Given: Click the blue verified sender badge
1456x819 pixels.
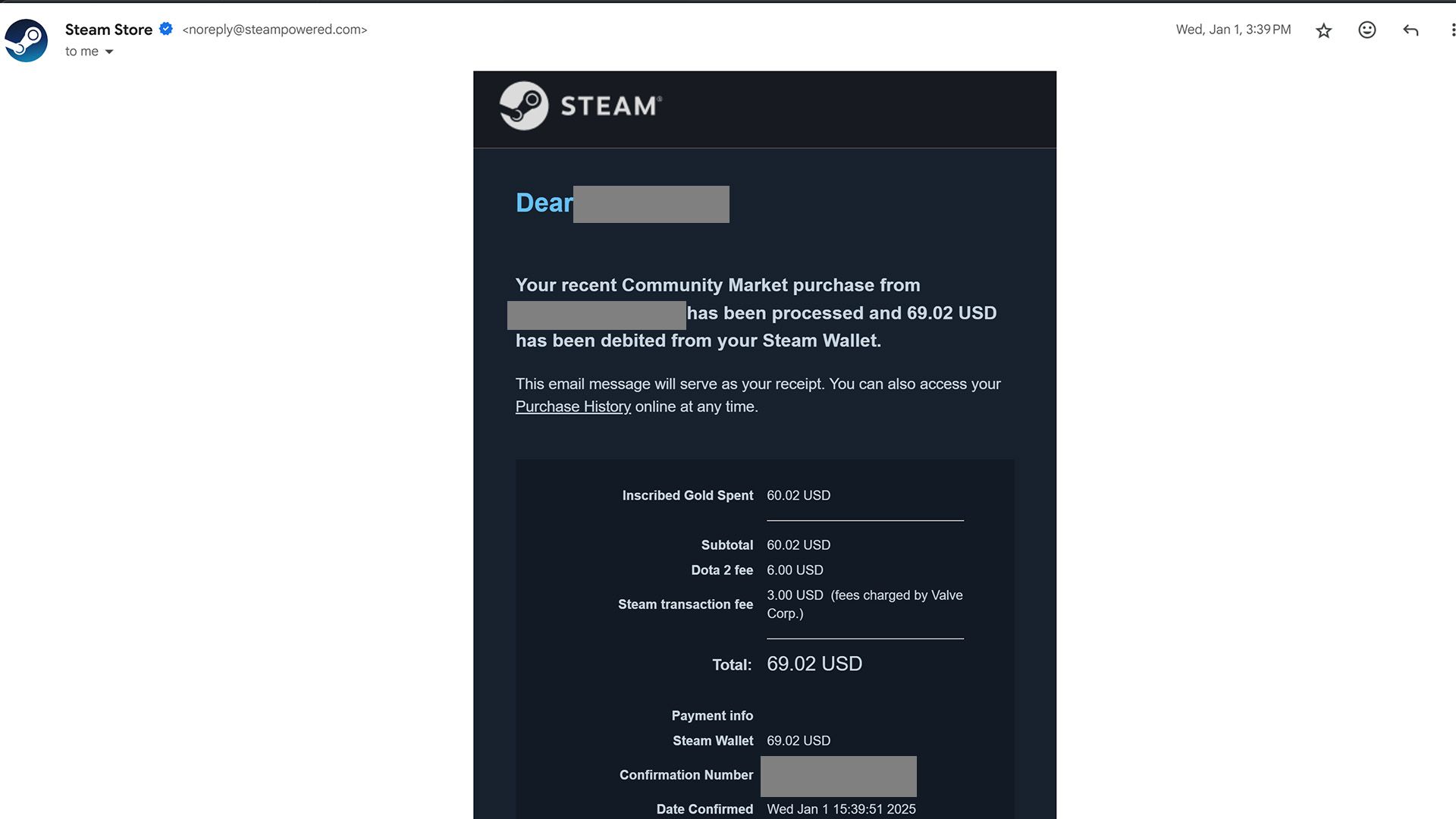Looking at the screenshot, I should 166,29.
